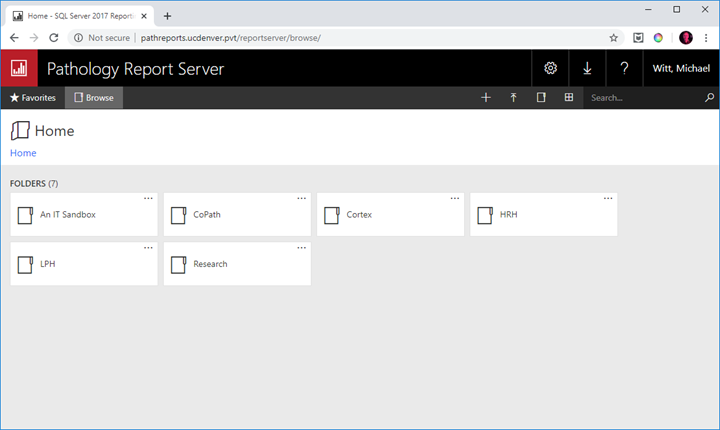
Task: Switch to the Favorites tab
Action: [33, 97]
